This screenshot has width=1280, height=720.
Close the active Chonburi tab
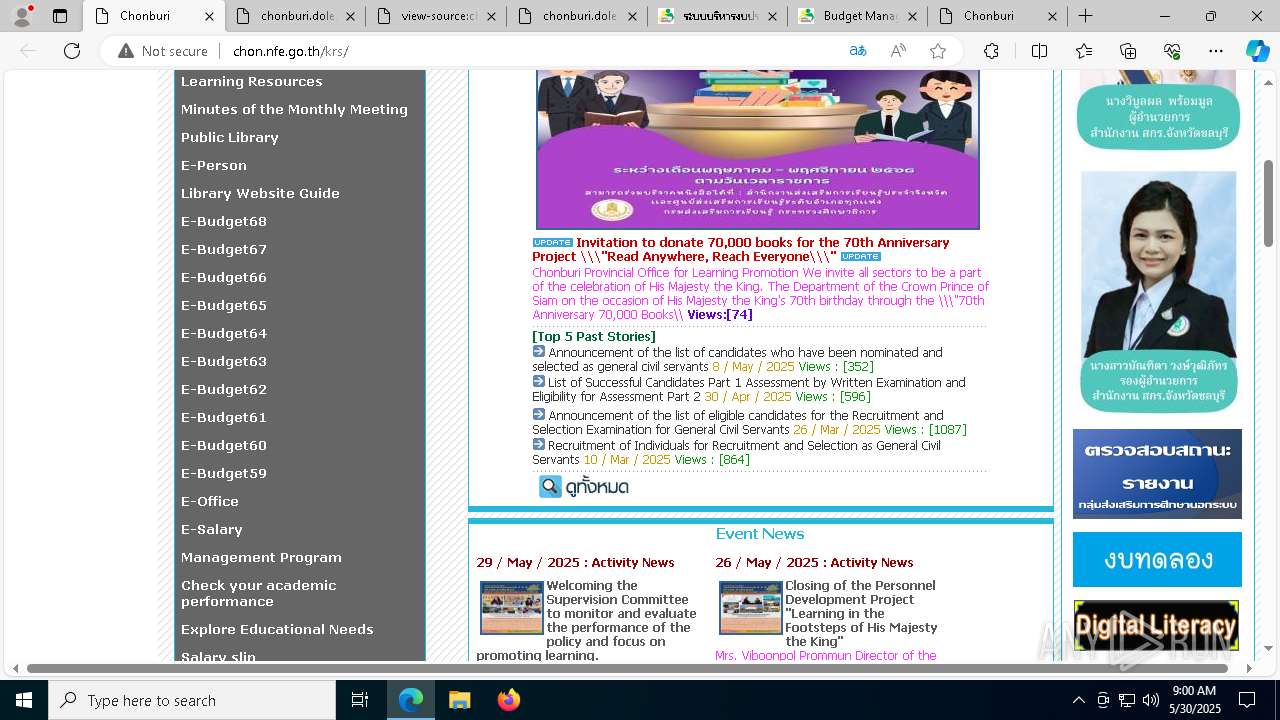click(x=208, y=16)
